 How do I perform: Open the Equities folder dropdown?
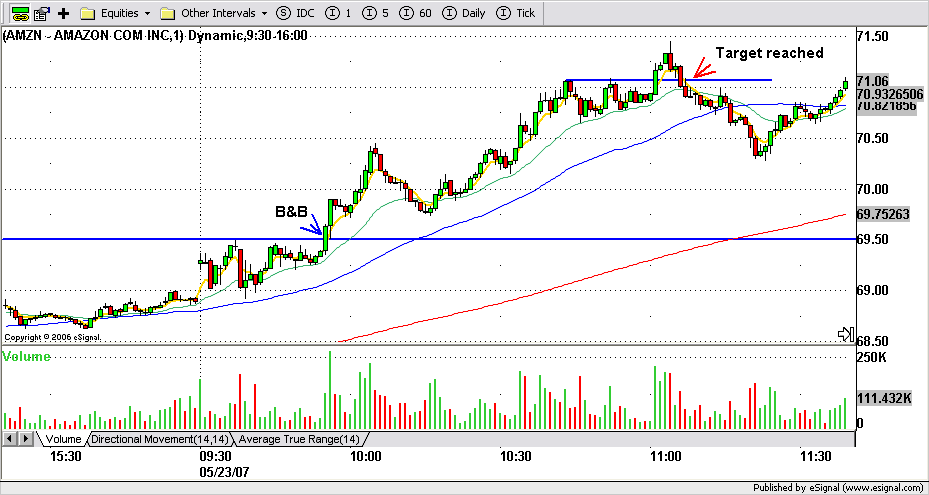(x=116, y=12)
